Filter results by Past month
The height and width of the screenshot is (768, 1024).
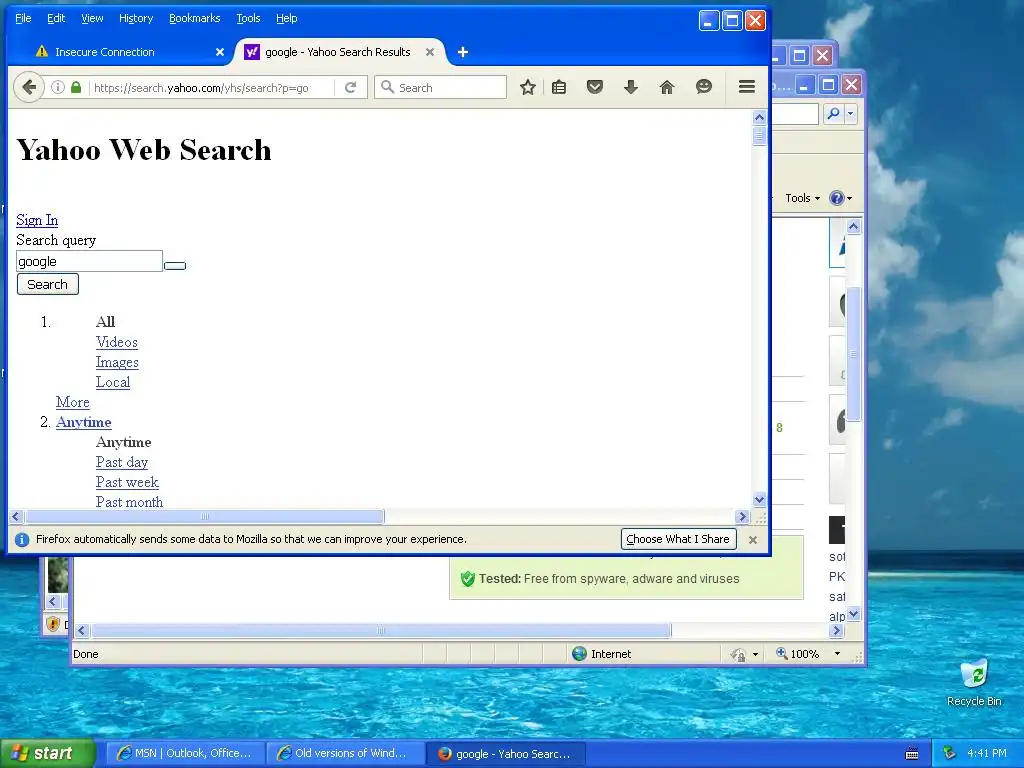[129, 502]
